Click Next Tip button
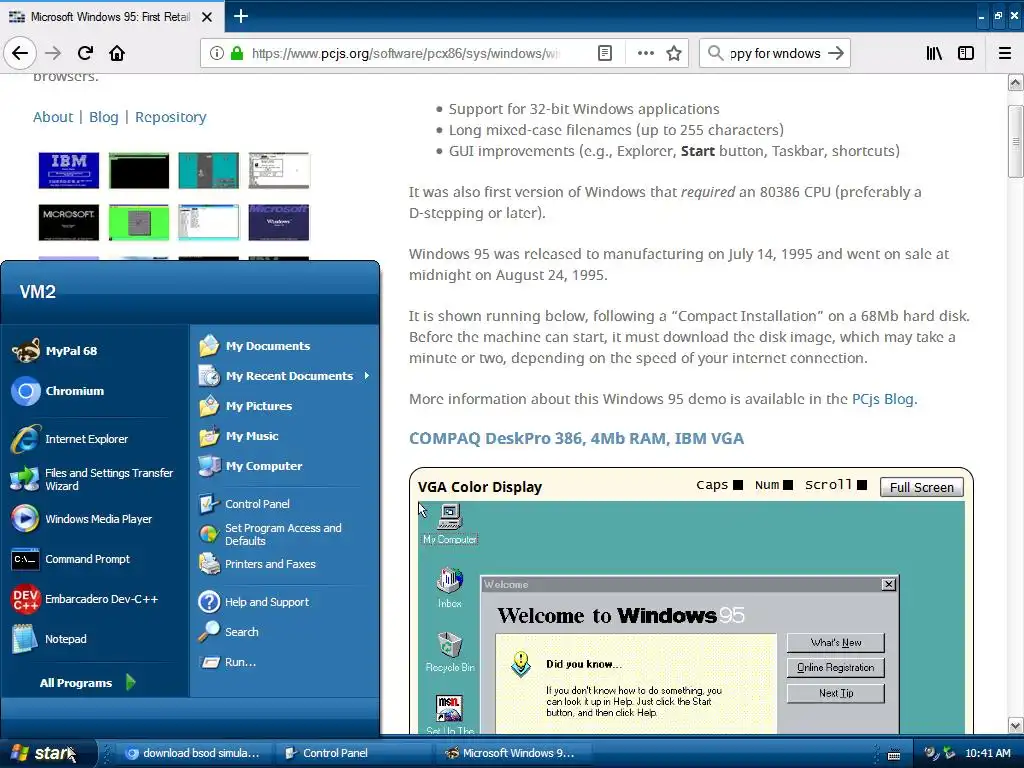 click(836, 693)
